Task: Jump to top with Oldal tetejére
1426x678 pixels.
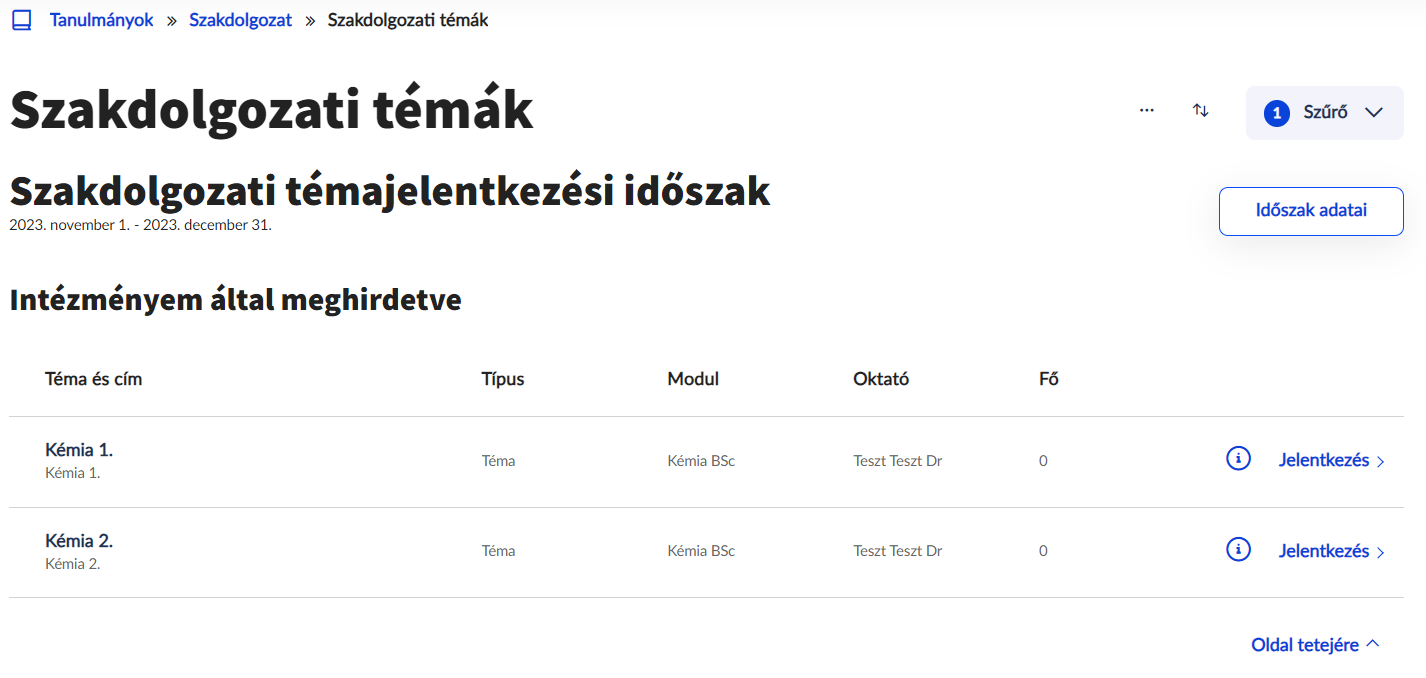Action: pyautogui.click(x=1304, y=645)
